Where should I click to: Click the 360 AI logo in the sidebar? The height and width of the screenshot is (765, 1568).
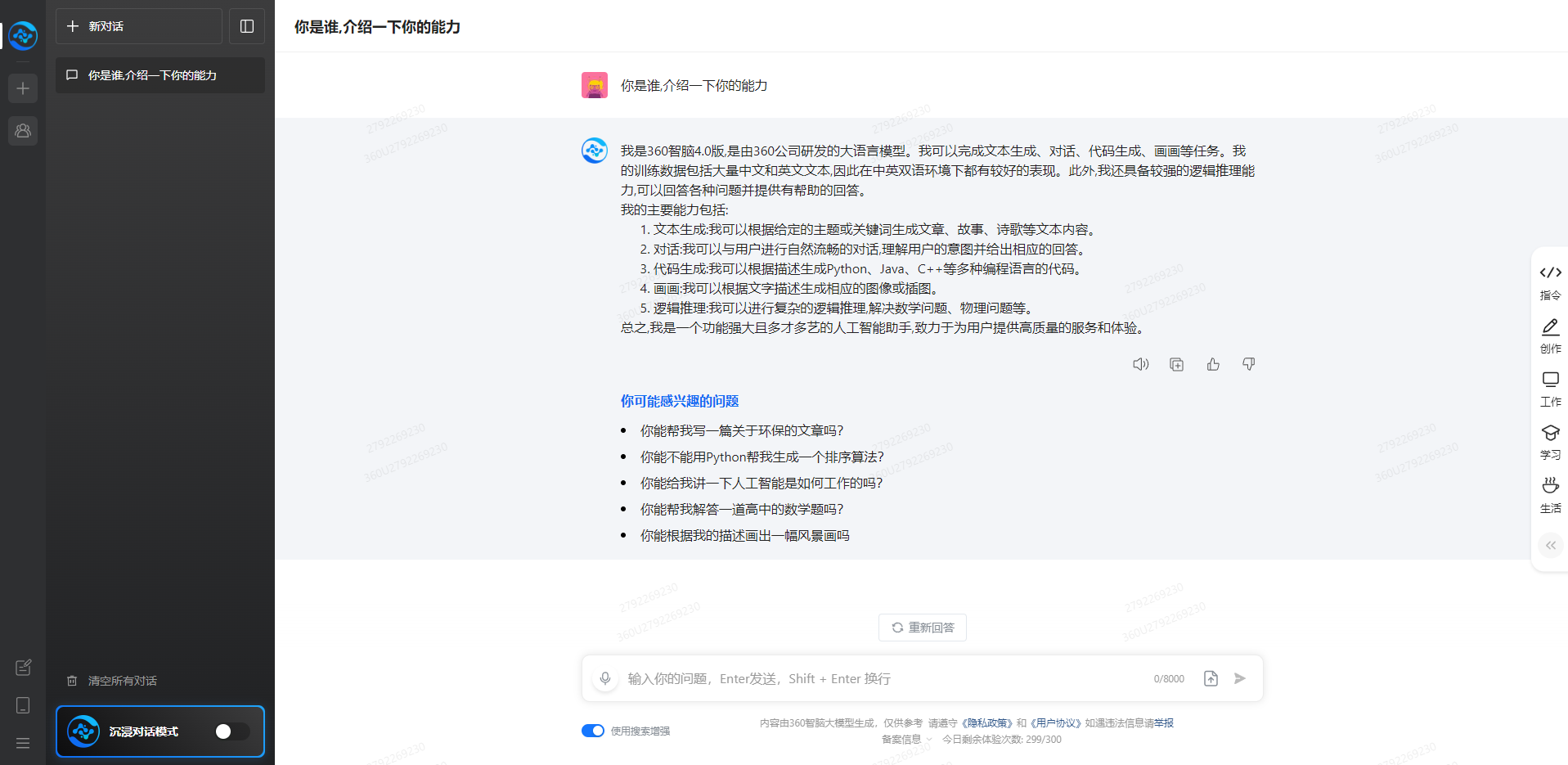(23, 35)
